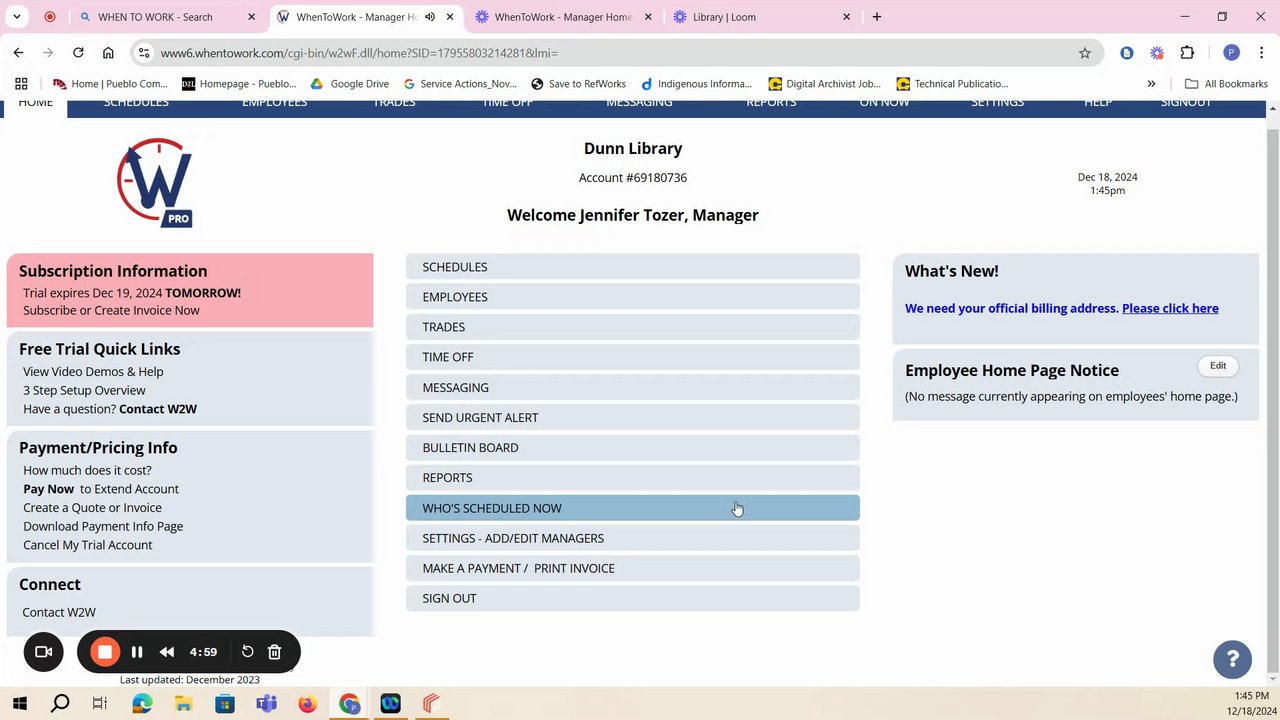Open Save to RefWorks bookmark

pos(578,84)
